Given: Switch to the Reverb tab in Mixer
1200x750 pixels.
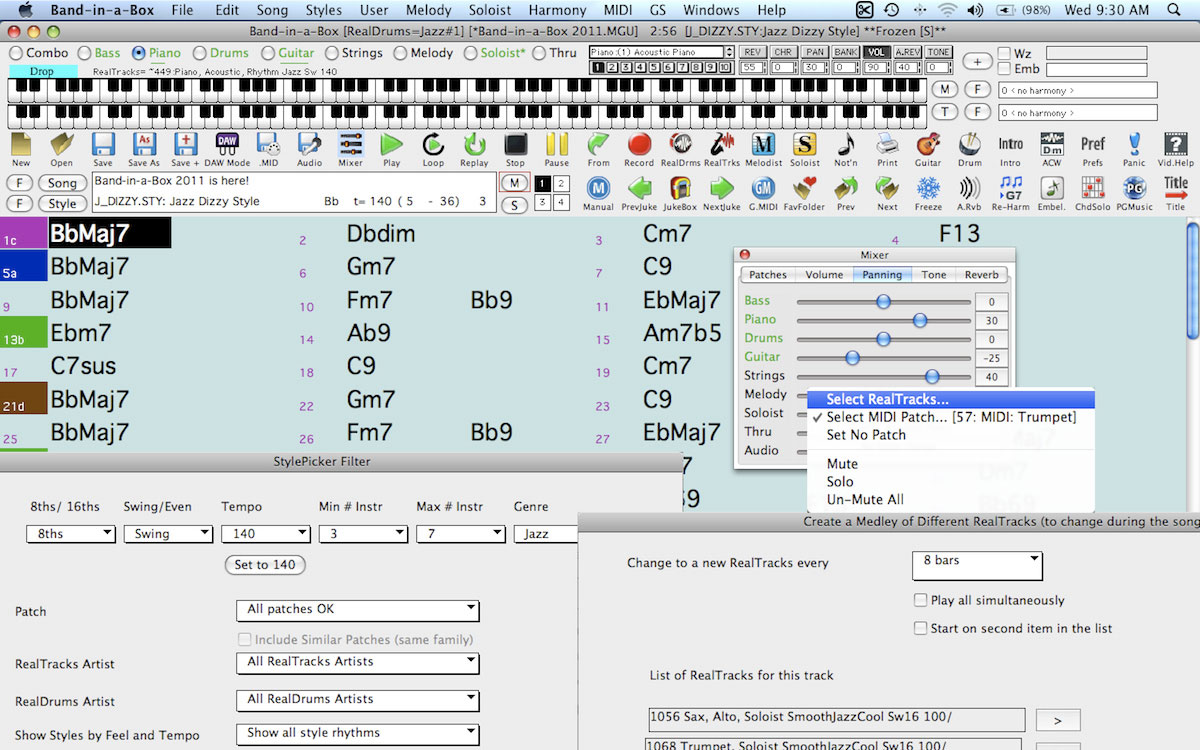Looking at the screenshot, I should coord(981,275).
